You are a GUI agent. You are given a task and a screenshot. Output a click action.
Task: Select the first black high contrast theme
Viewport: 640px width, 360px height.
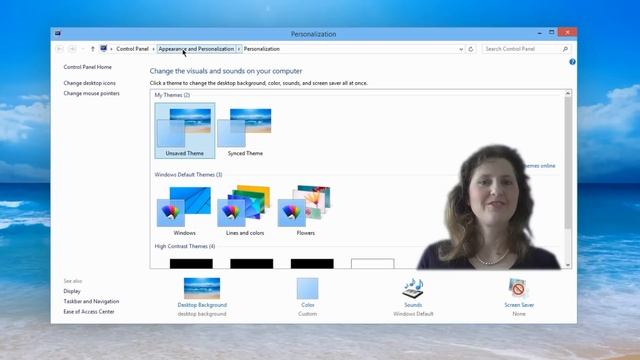pos(191,263)
